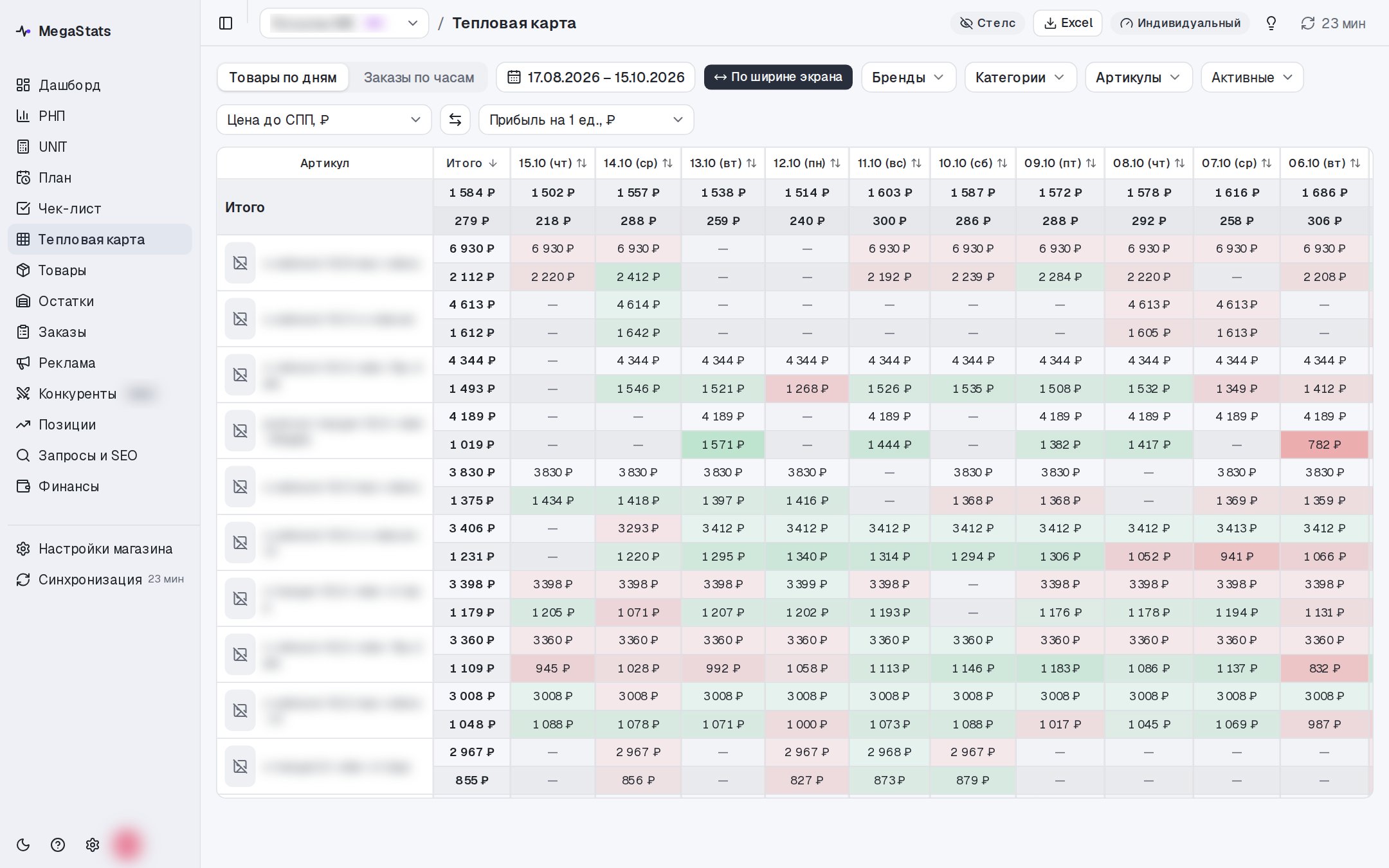This screenshot has height=868, width=1389.
Task: Switch to dark mode moon icon
Action: [x=23, y=845]
